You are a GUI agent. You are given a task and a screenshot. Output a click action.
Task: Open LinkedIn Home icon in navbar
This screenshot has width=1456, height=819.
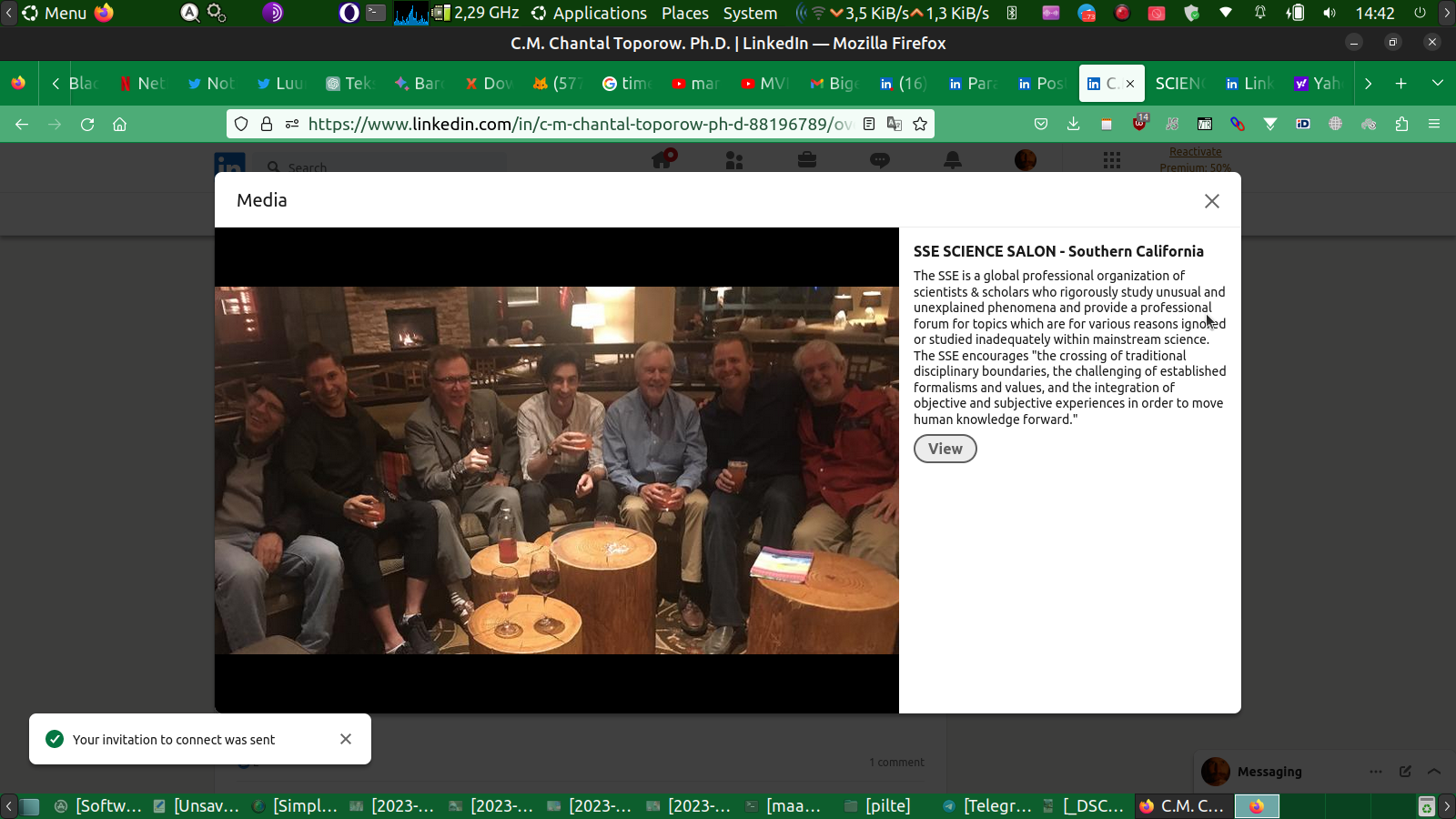coord(662,160)
